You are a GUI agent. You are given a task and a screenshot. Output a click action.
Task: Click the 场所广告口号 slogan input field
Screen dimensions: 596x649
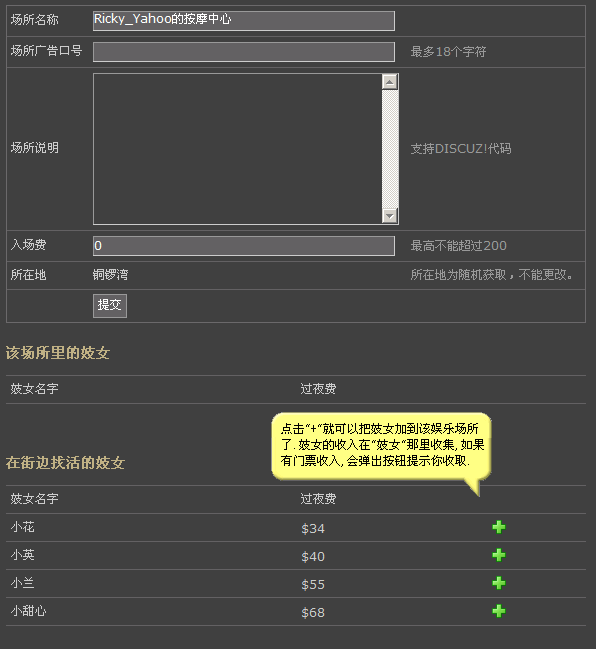coord(244,52)
